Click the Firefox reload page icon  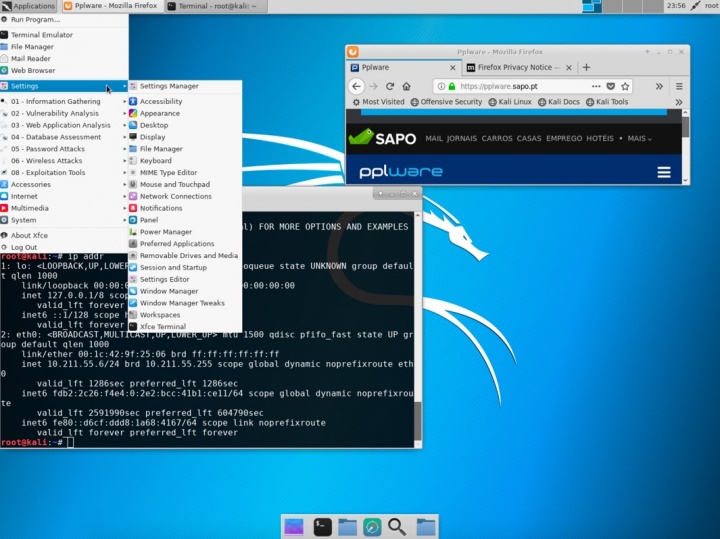390,86
